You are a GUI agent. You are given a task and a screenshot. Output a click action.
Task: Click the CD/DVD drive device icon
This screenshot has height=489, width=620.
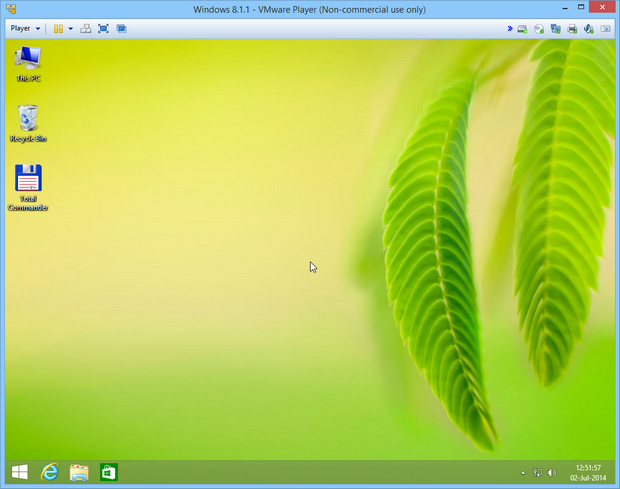coord(539,29)
